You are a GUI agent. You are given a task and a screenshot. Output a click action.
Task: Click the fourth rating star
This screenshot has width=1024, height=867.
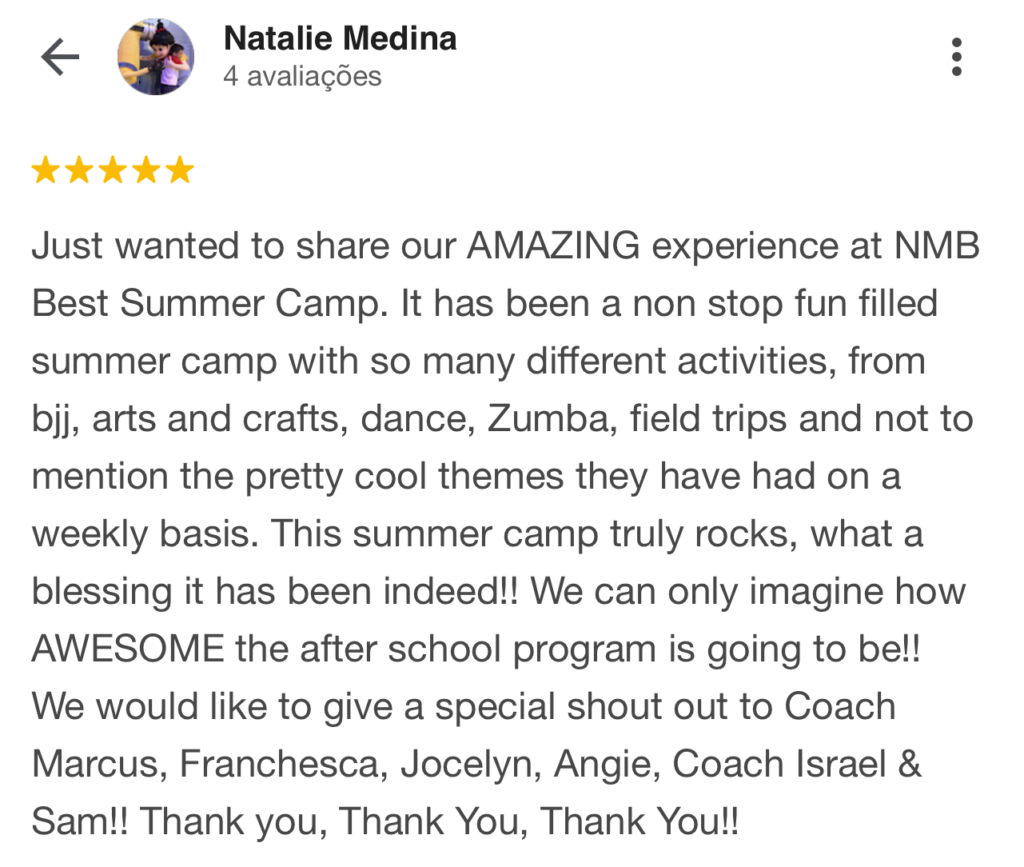[146, 171]
